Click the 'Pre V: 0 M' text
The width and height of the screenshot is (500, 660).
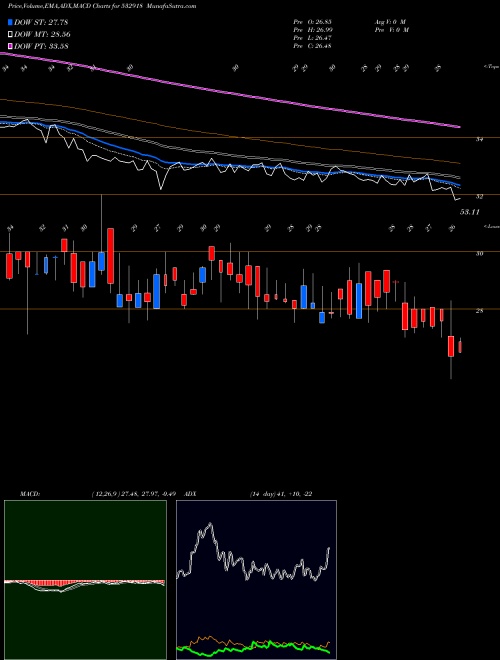click(391, 30)
